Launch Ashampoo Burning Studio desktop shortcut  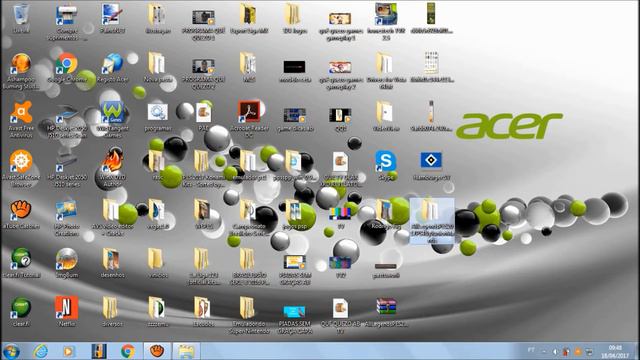20,64
